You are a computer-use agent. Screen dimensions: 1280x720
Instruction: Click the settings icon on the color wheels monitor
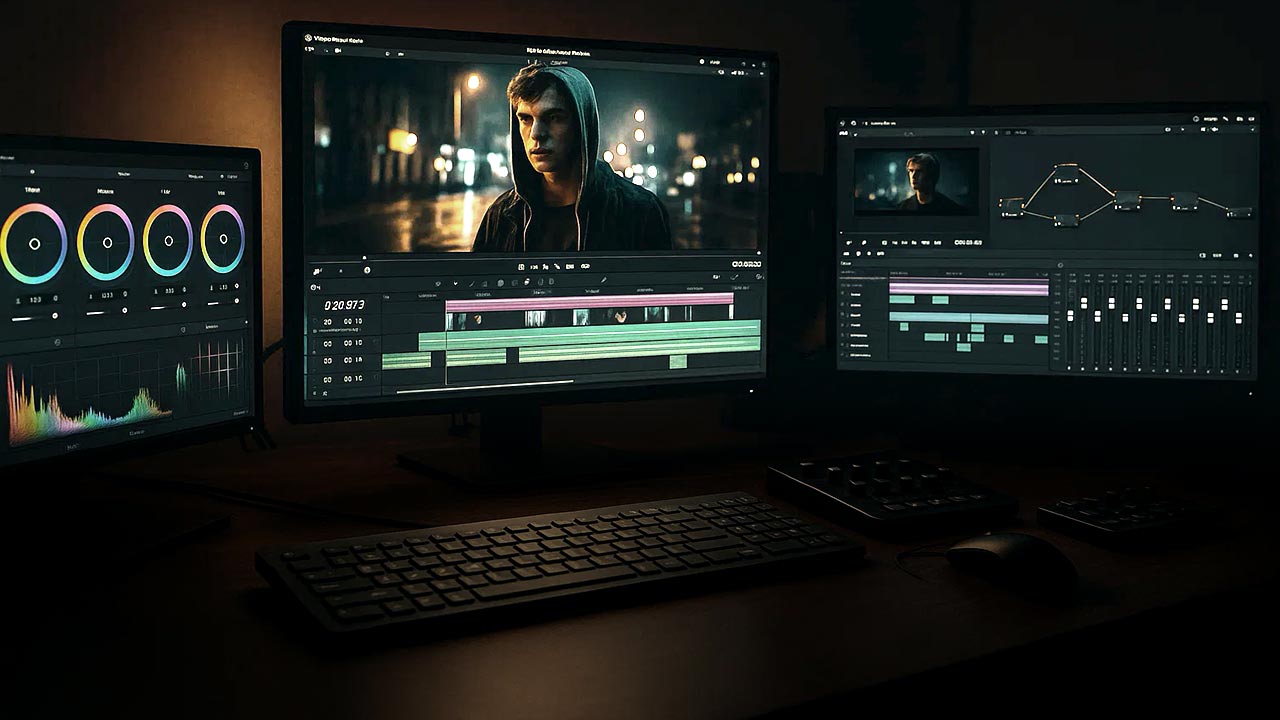point(246,163)
